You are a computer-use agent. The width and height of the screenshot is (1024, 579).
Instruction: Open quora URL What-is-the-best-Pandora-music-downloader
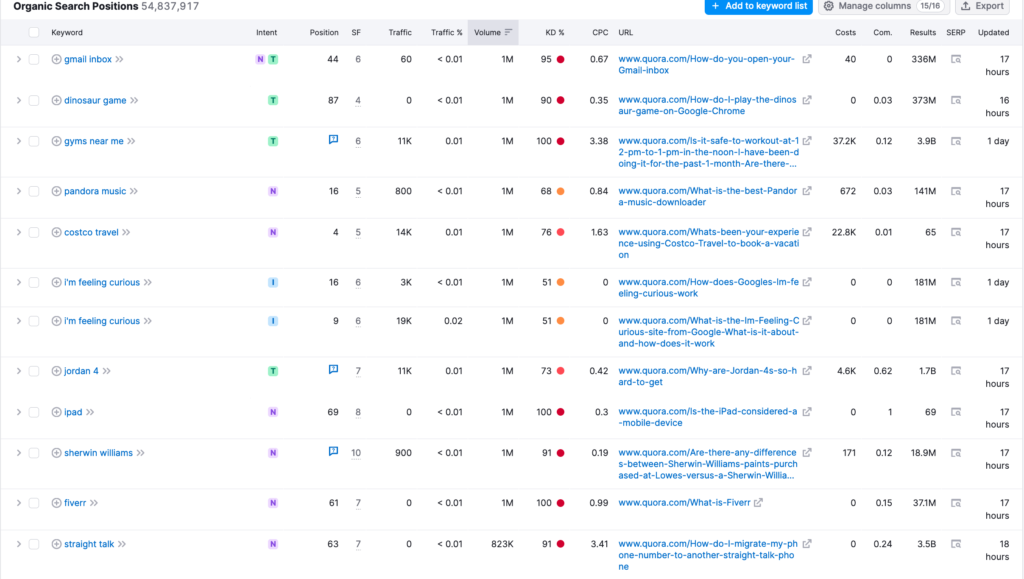click(707, 196)
